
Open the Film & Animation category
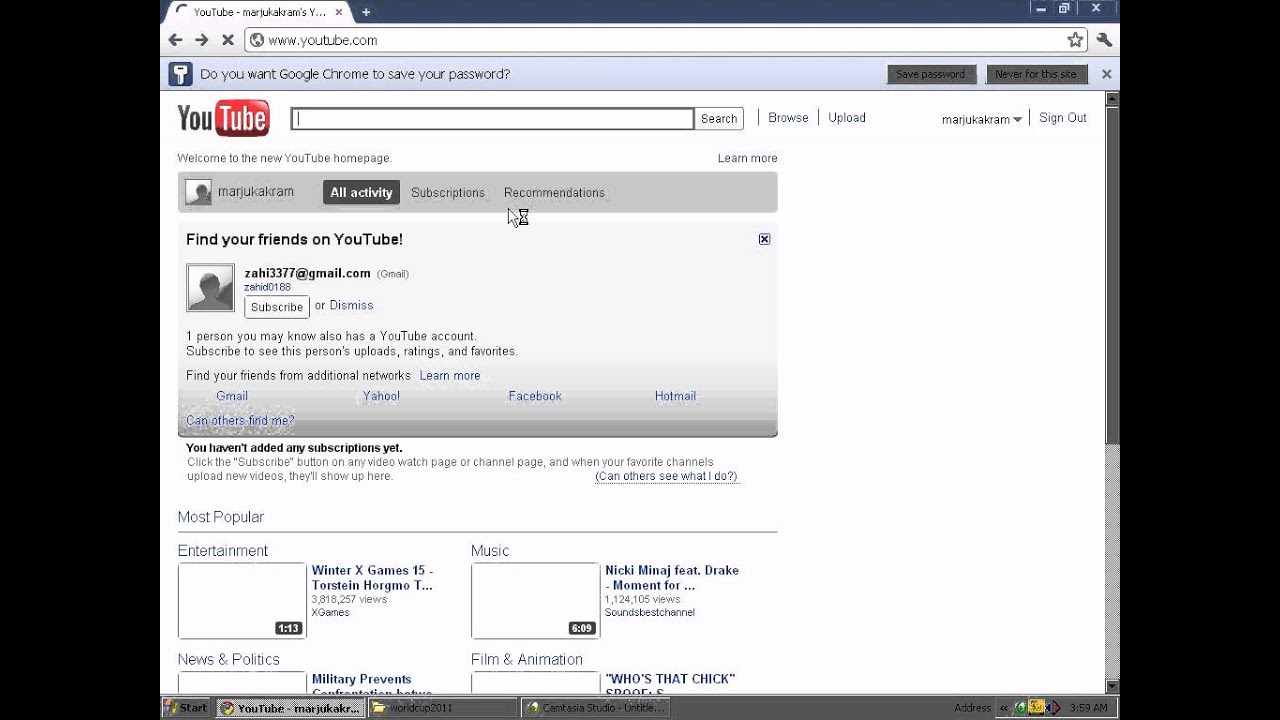click(527, 660)
